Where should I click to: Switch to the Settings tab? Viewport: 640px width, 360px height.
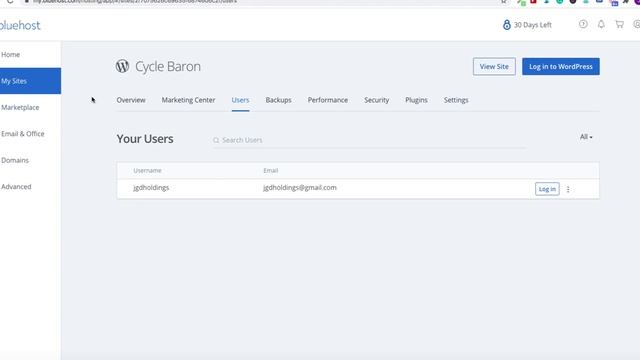456,100
